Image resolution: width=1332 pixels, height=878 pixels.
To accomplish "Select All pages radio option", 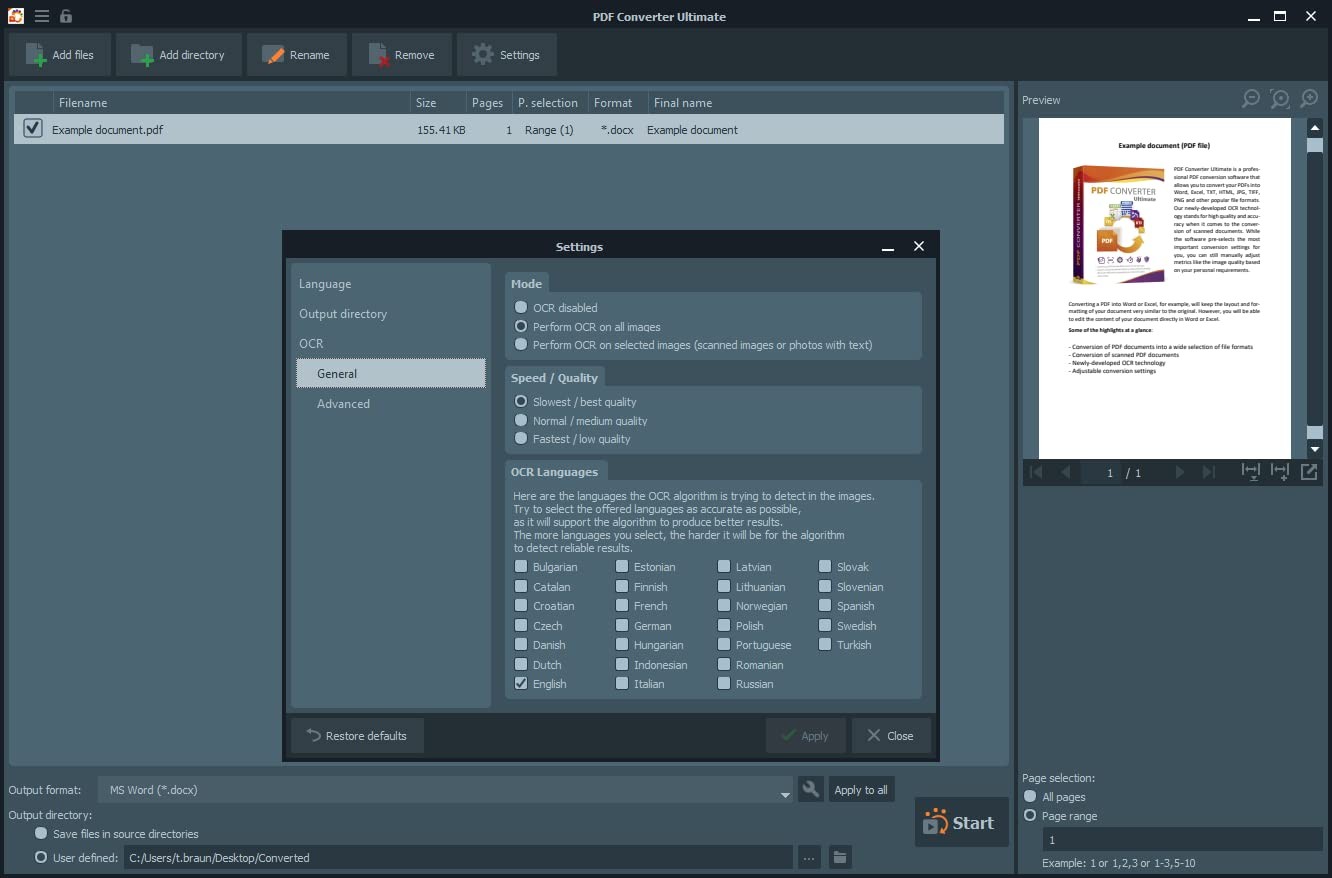I will point(1030,796).
